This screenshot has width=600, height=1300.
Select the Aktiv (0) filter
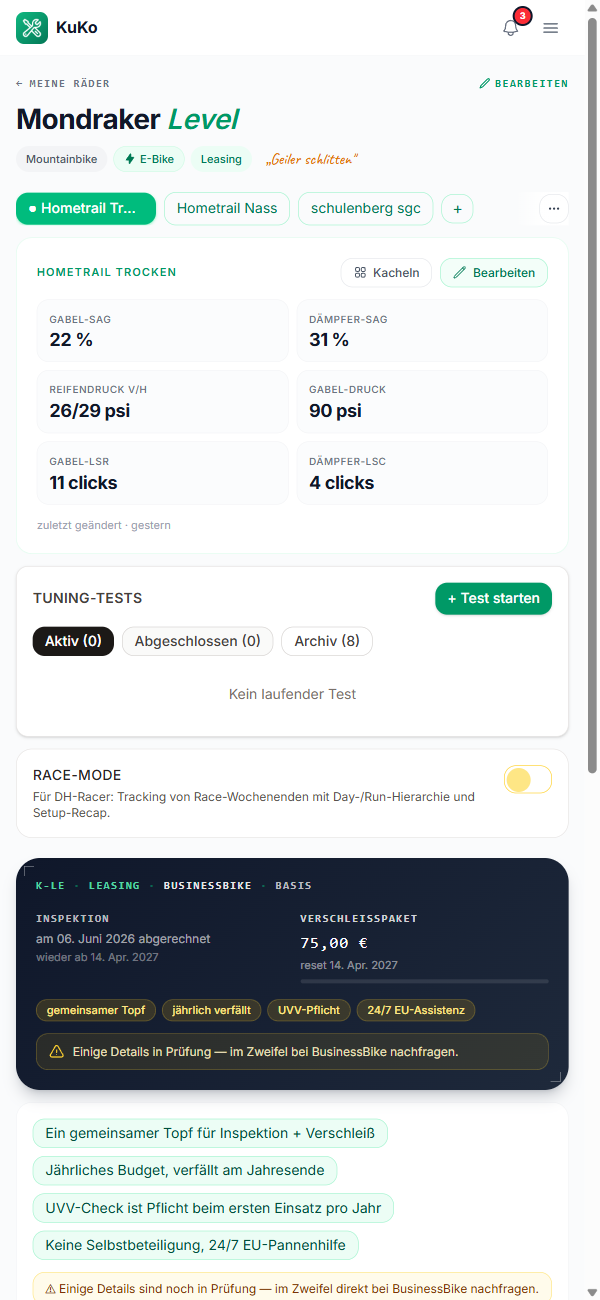point(73,641)
